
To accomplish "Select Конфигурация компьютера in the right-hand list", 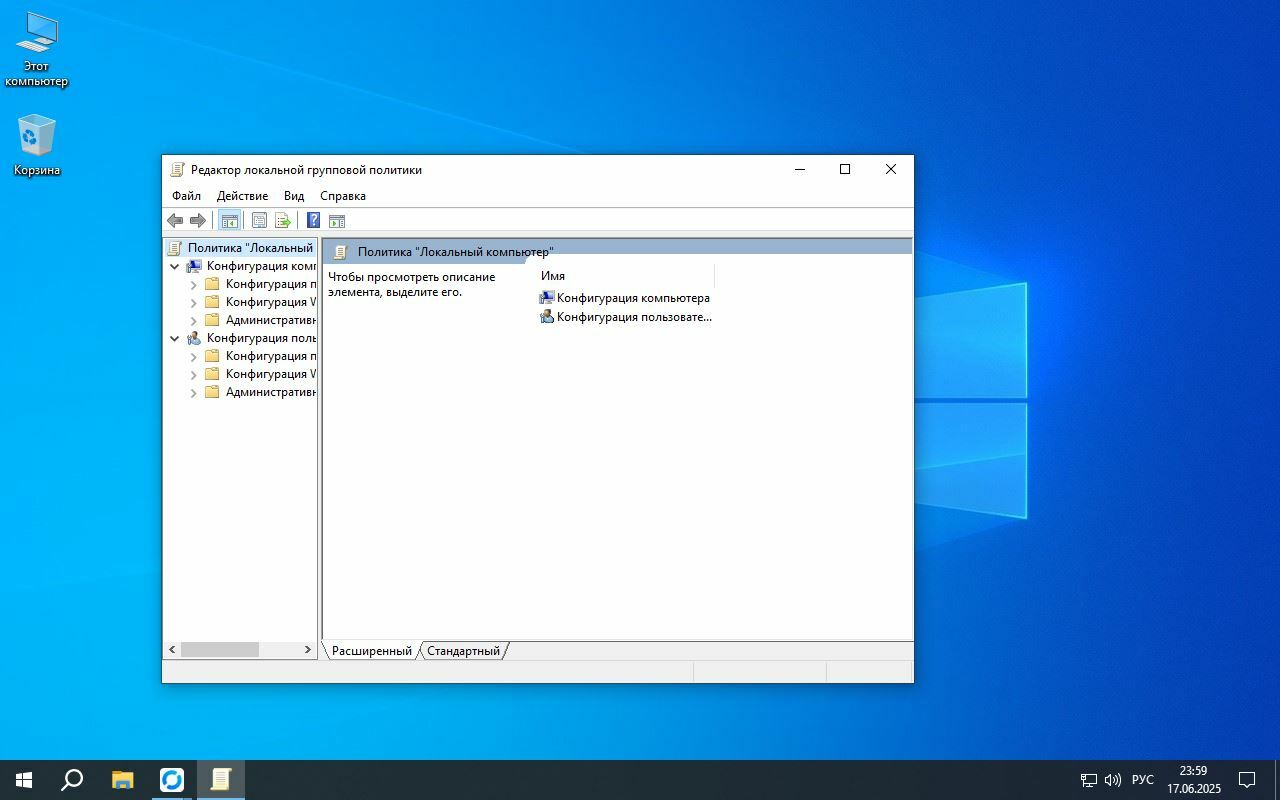I will click(x=632, y=298).
